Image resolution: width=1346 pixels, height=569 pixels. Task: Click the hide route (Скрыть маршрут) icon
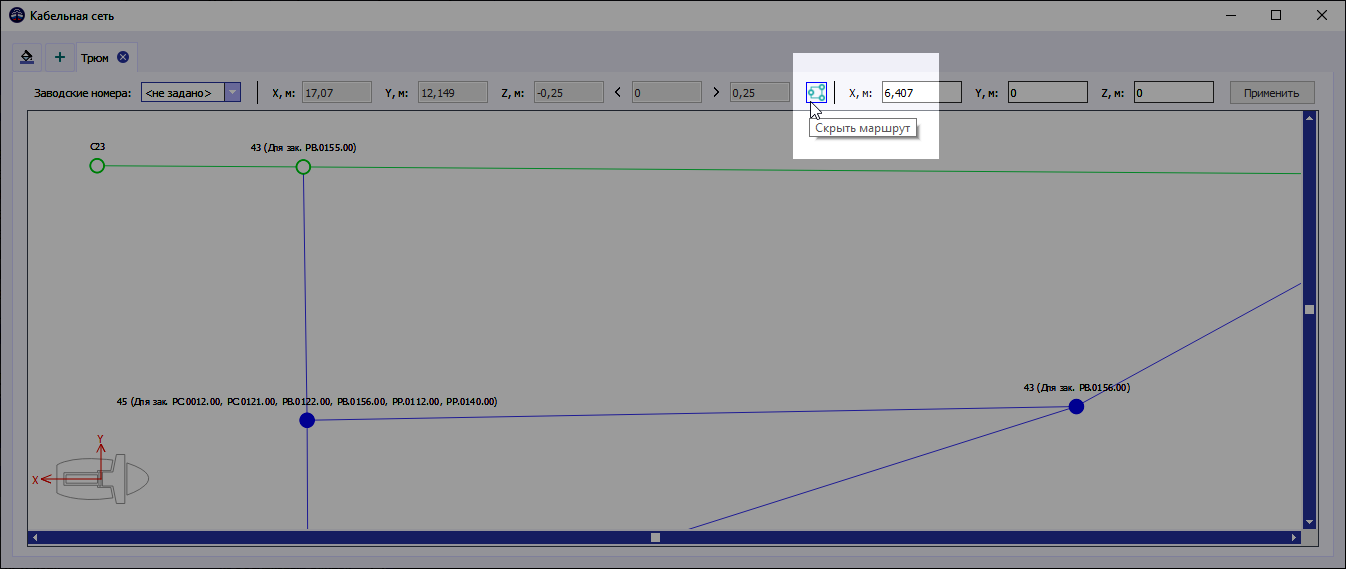816,92
